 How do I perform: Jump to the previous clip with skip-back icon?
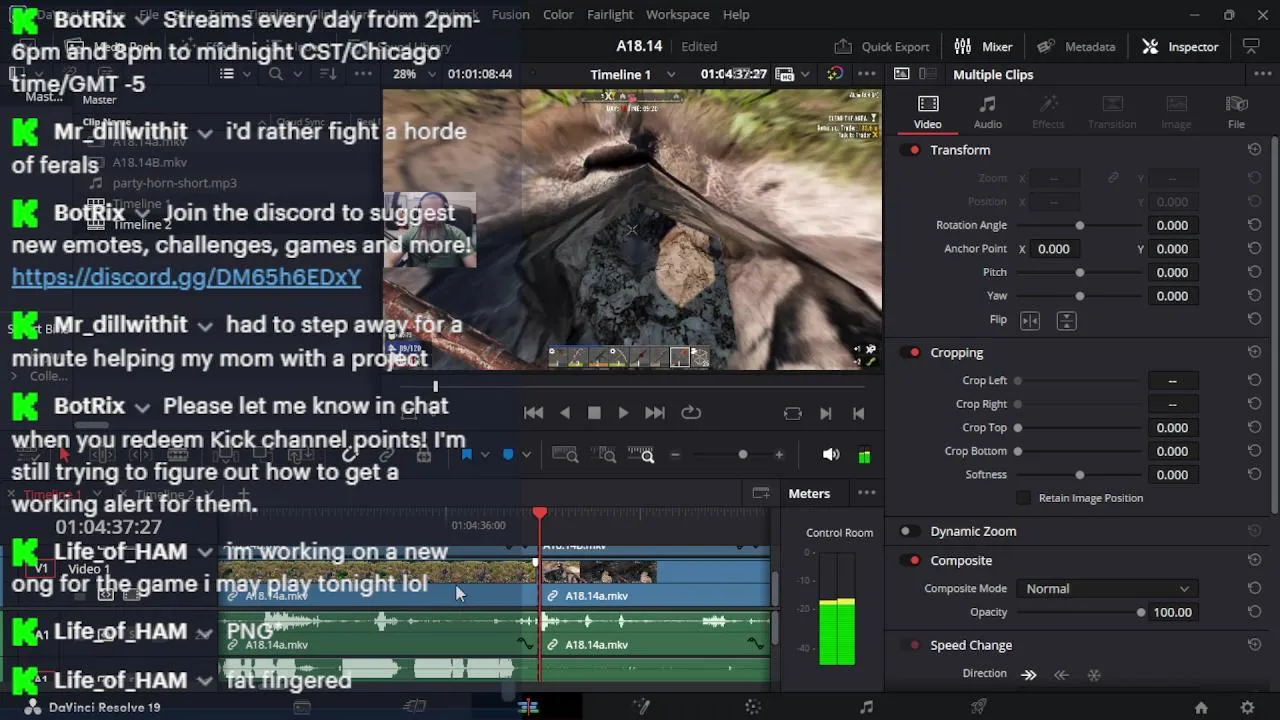tap(858, 413)
